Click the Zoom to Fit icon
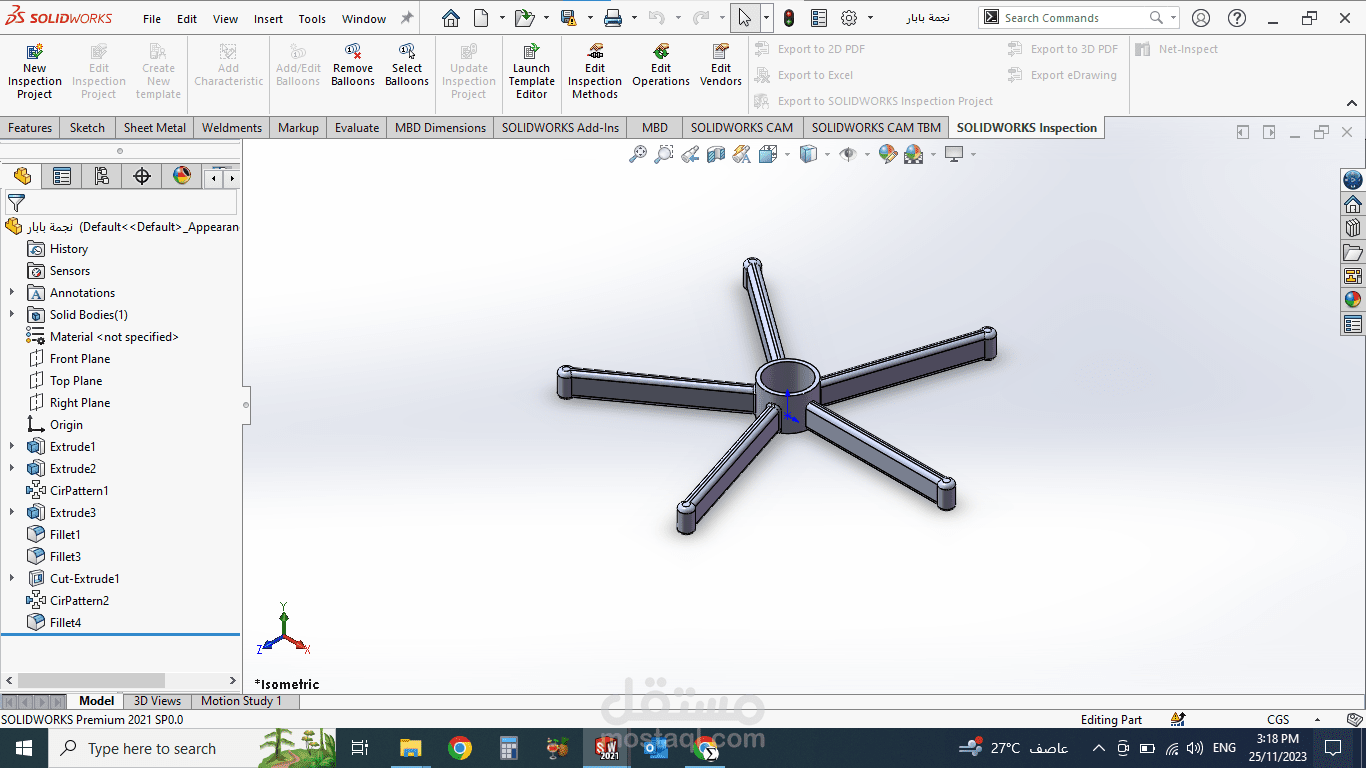Screen dimensions: 1366x768 pyautogui.click(x=637, y=154)
